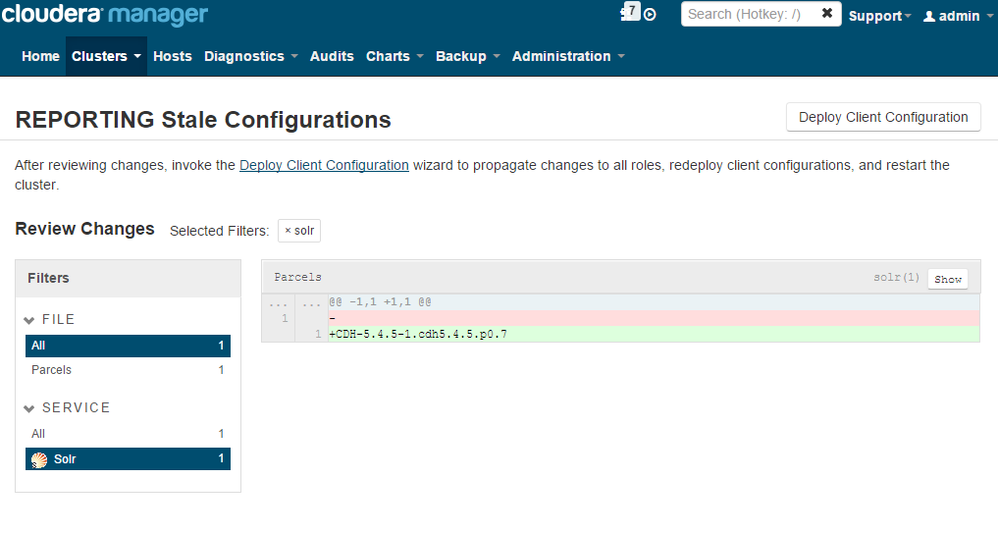Click the parcel notification badge showing 7
Screen dimensions: 998x538
pyautogui.click(x=631, y=11)
